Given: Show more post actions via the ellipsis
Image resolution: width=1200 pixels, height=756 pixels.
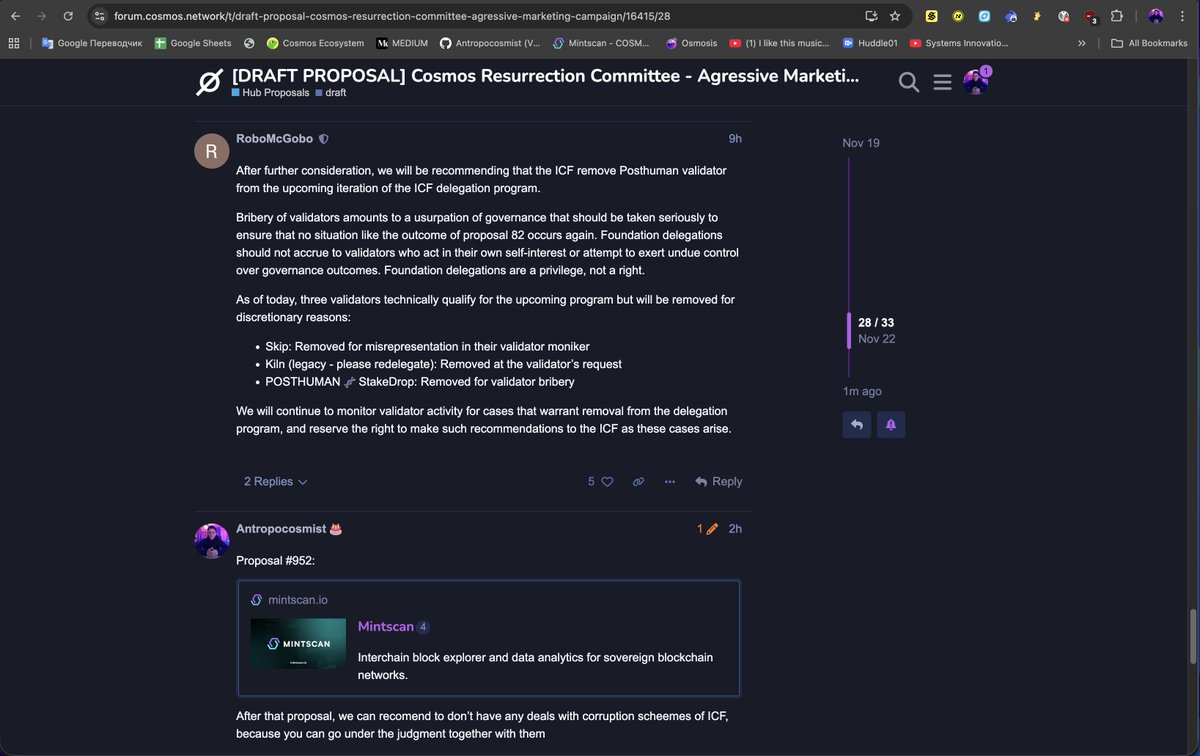Looking at the screenshot, I should [669, 481].
